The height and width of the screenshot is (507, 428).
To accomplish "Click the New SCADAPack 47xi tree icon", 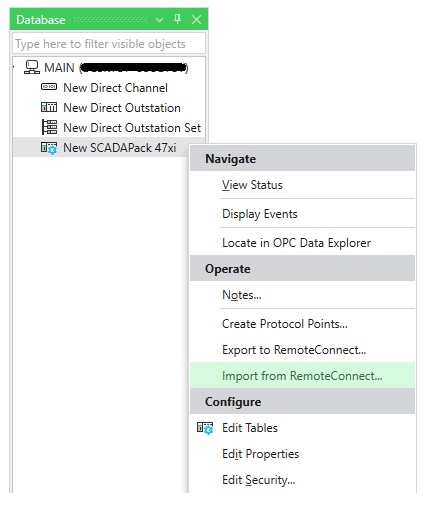I will (x=49, y=148).
